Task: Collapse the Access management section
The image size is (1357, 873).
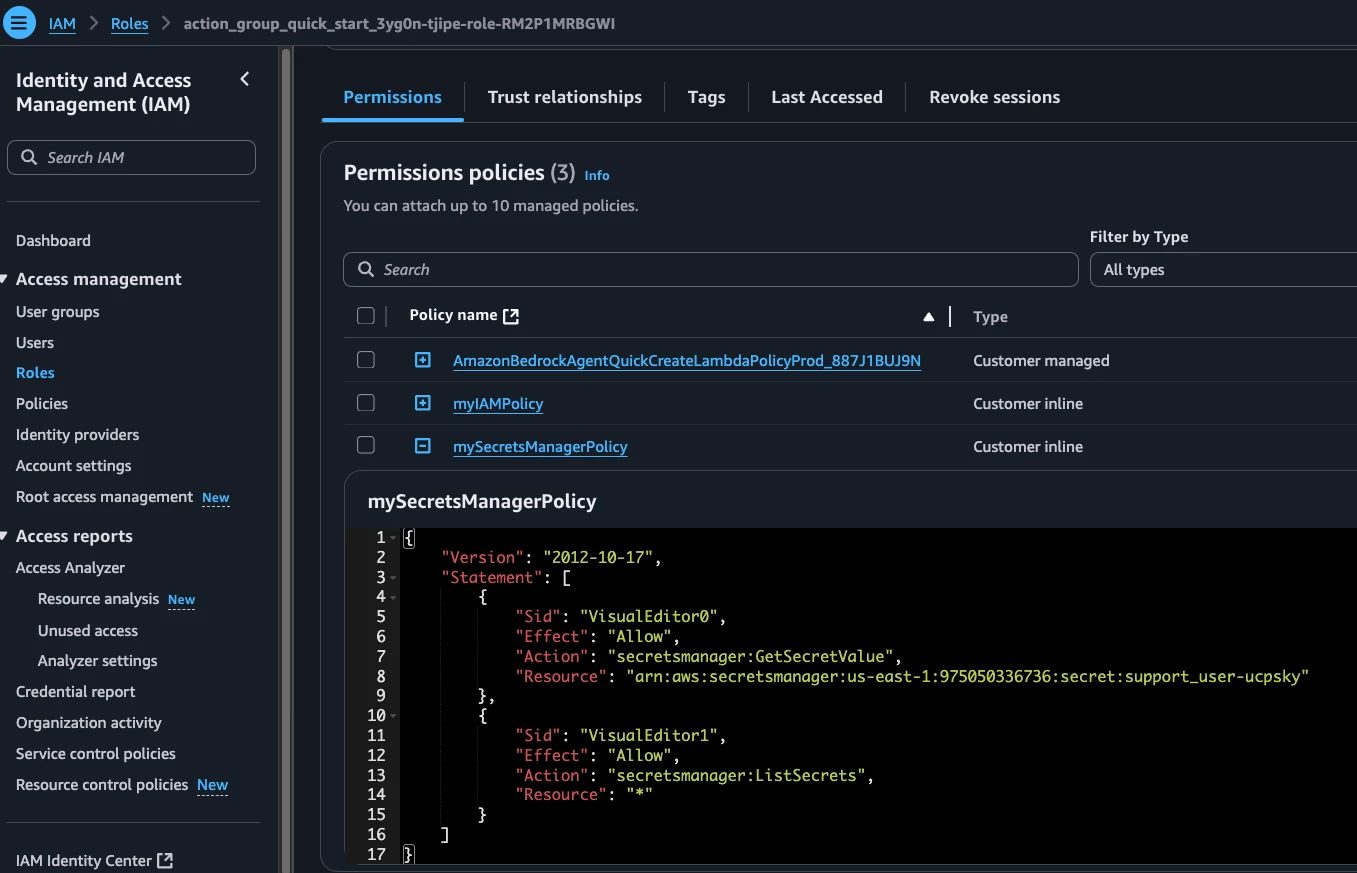Action: pos(5,279)
